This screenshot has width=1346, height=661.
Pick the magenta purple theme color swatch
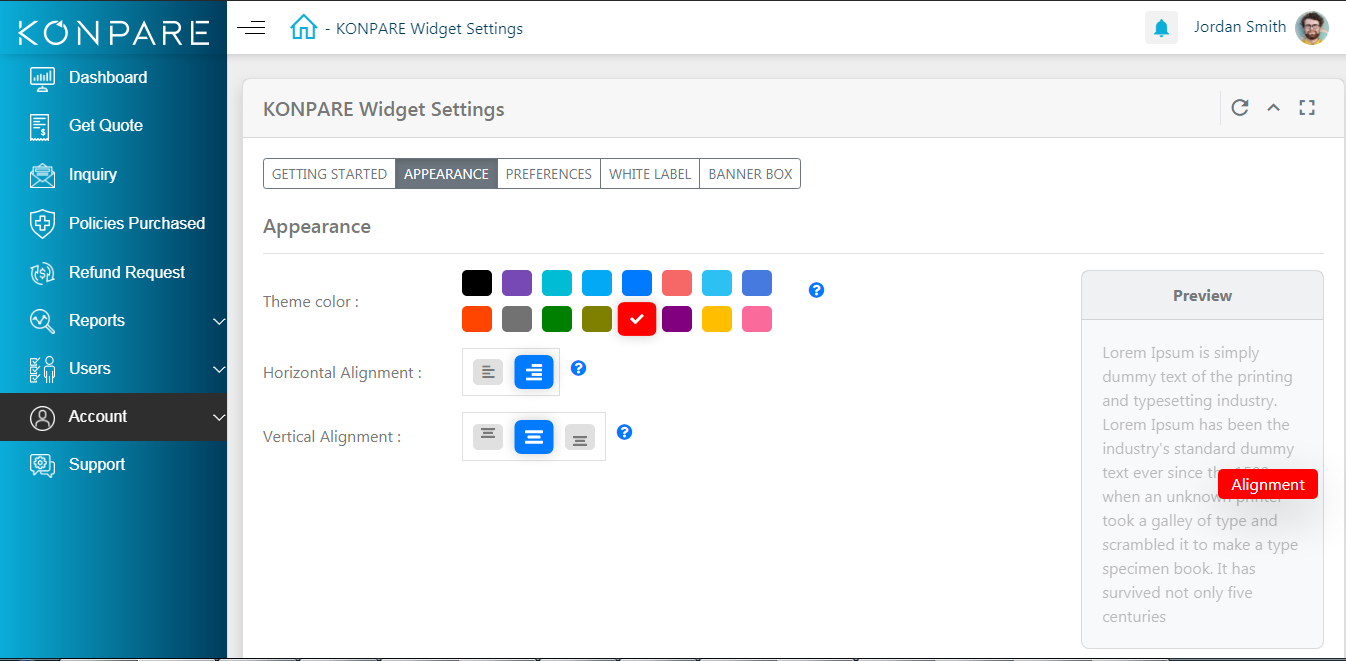pyautogui.click(x=677, y=319)
